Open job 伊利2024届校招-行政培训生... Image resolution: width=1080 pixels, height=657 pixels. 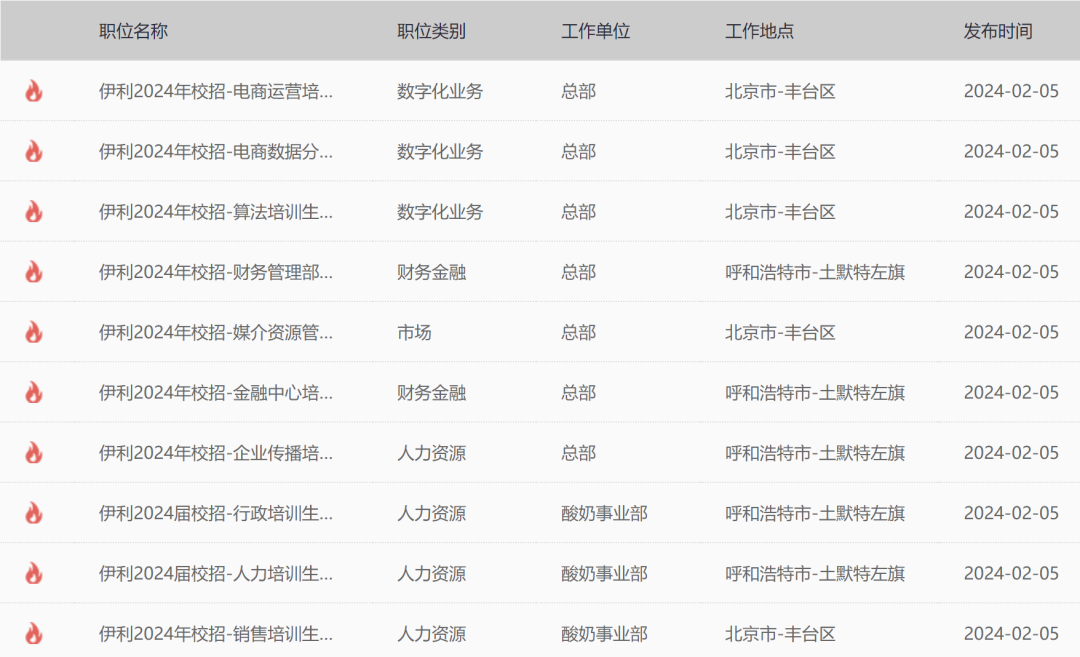216,513
